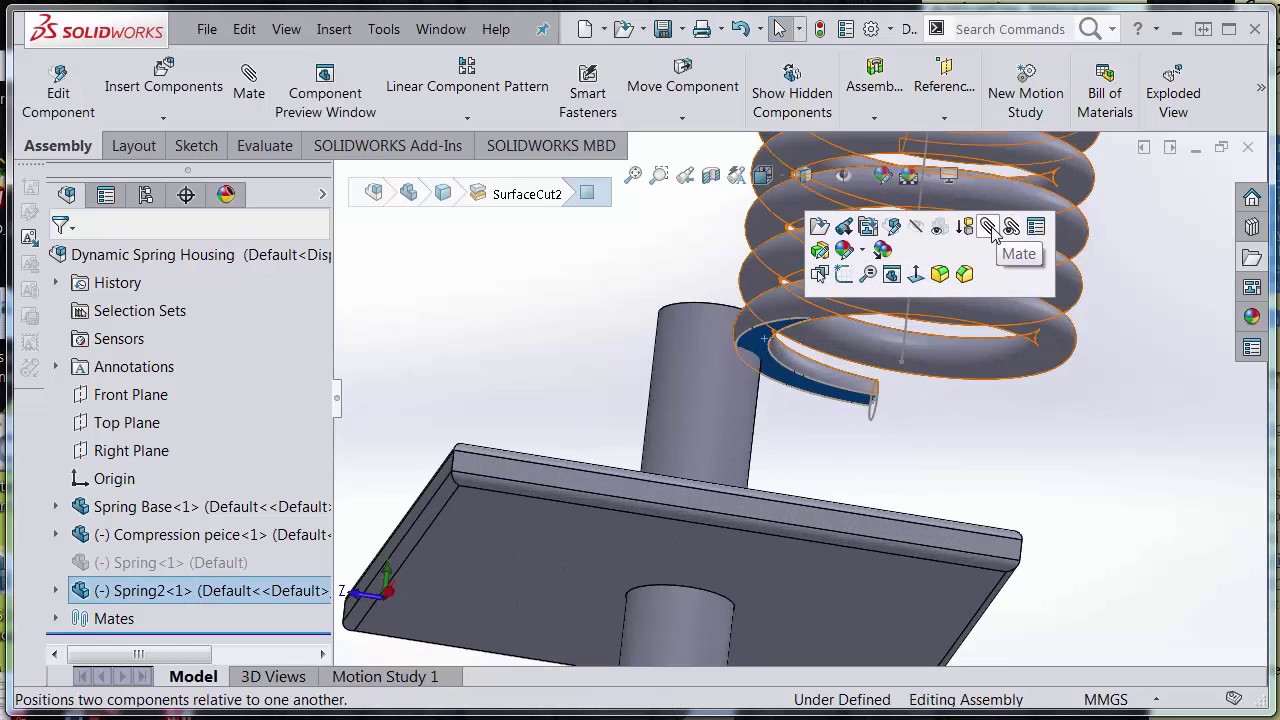Screen dimensions: 1280x720
Task: Click Component Properties in the context toolbar
Action: click(1036, 227)
